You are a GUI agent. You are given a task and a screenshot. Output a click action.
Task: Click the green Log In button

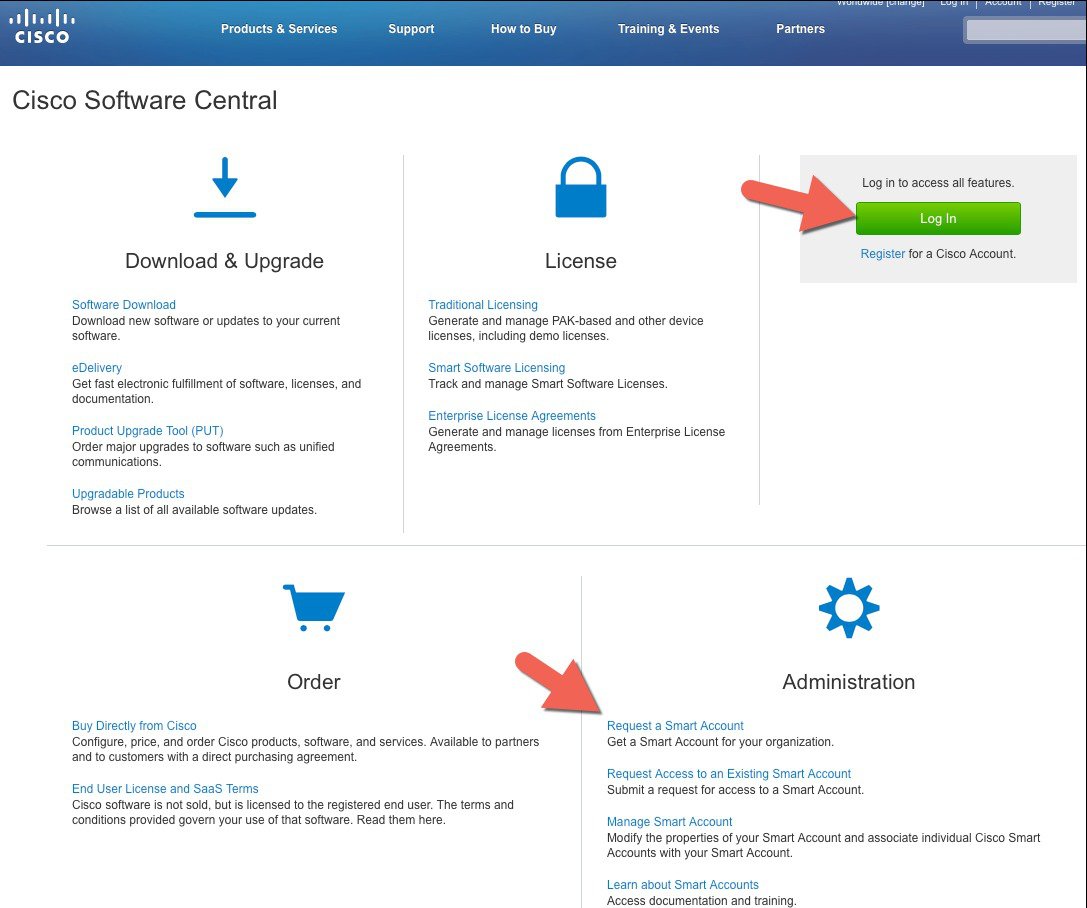pos(938,218)
